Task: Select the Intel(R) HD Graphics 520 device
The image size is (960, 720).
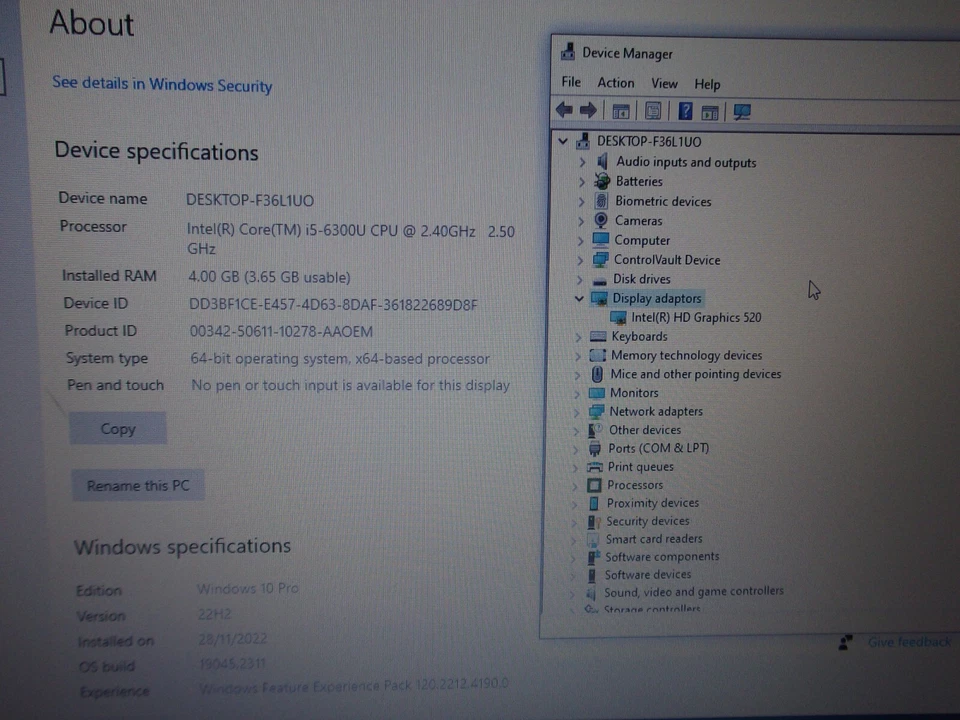Action: coord(696,317)
